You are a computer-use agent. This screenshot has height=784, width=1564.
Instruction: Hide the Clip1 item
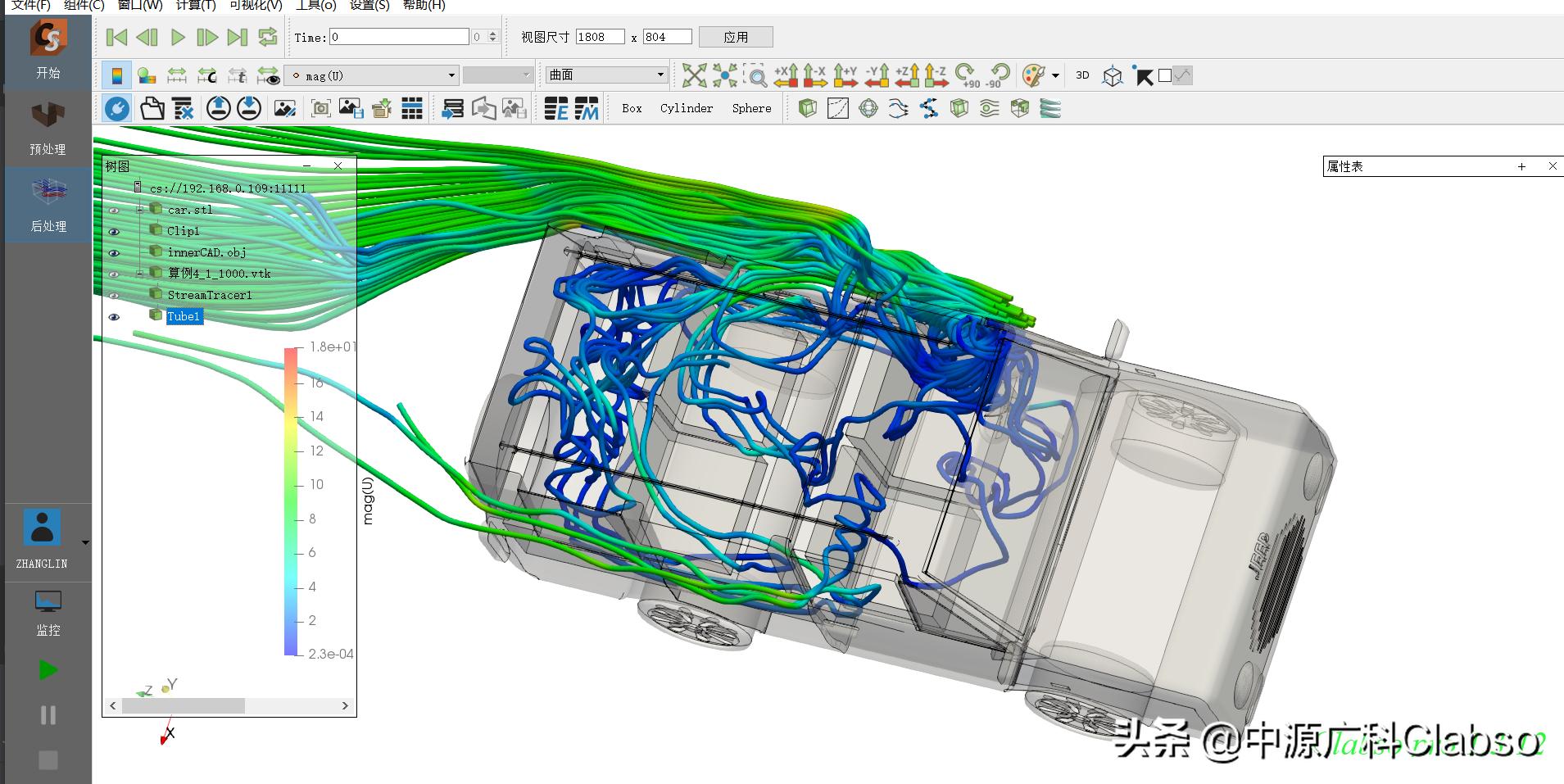[x=114, y=232]
